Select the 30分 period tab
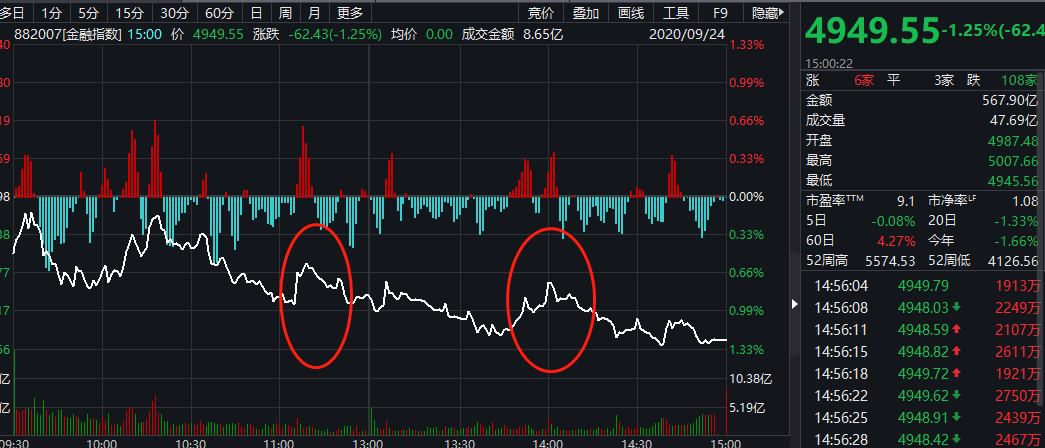The image size is (1045, 448). [173, 12]
